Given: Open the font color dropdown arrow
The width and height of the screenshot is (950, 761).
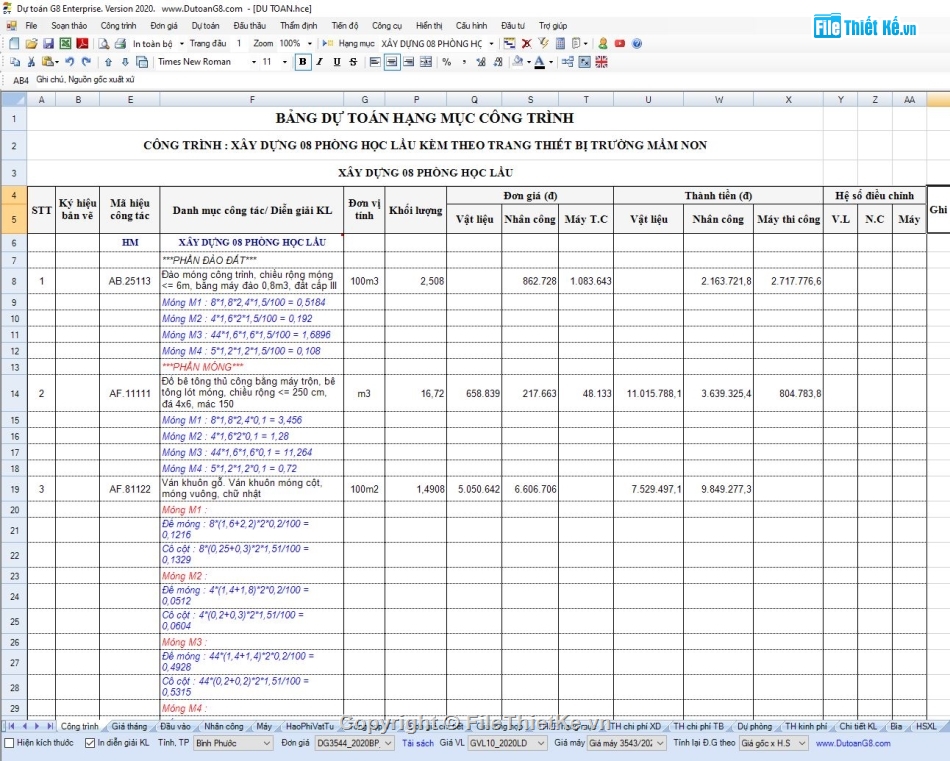Looking at the screenshot, I should [x=551, y=62].
